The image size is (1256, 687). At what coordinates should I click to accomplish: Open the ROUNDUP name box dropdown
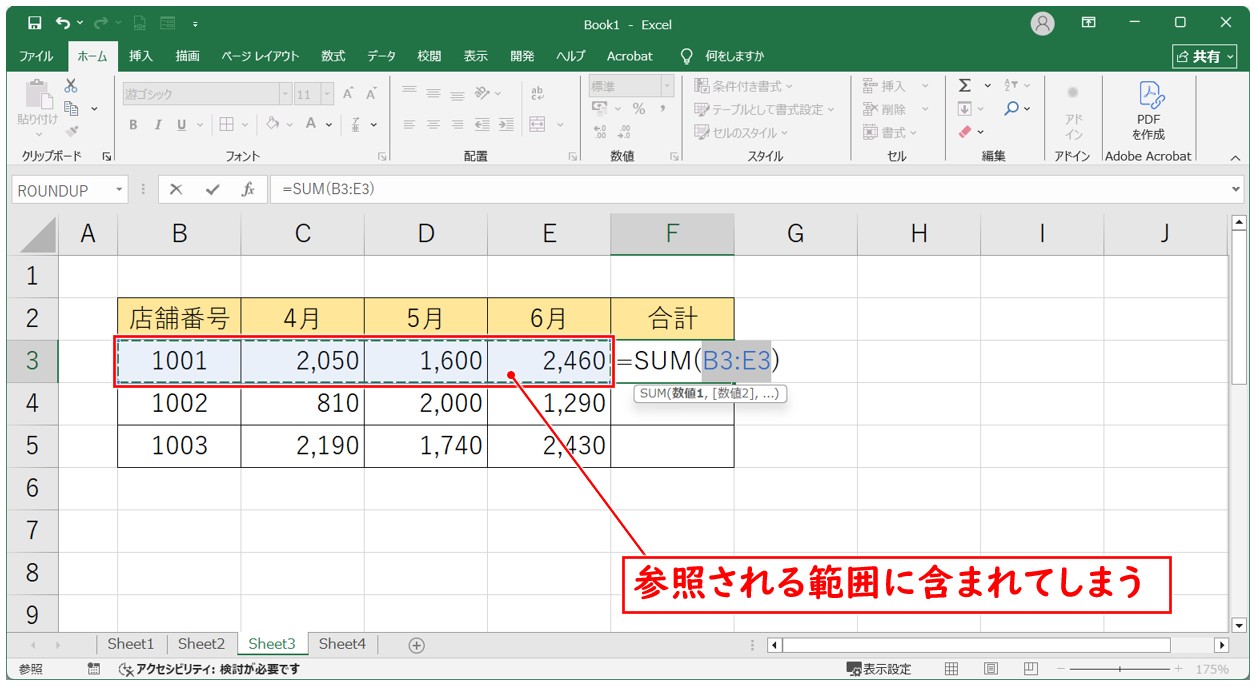point(120,190)
